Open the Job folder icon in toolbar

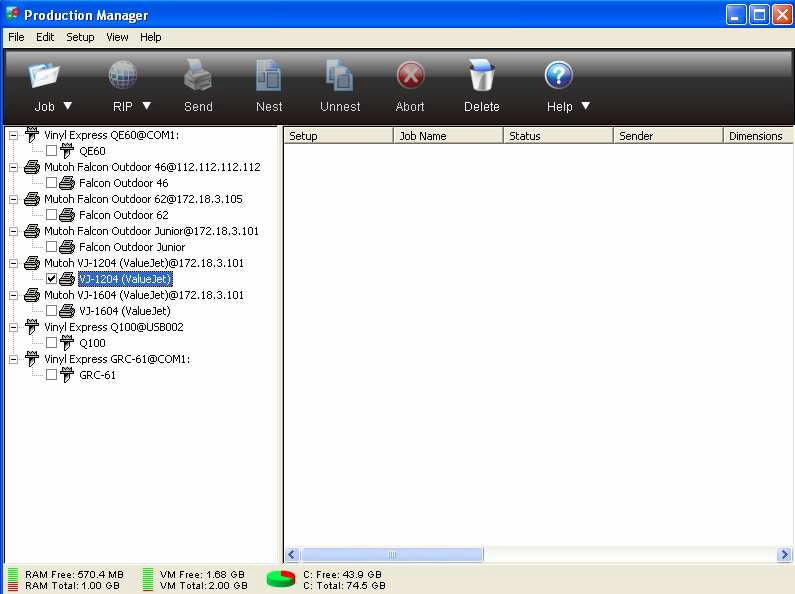click(44, 75)
